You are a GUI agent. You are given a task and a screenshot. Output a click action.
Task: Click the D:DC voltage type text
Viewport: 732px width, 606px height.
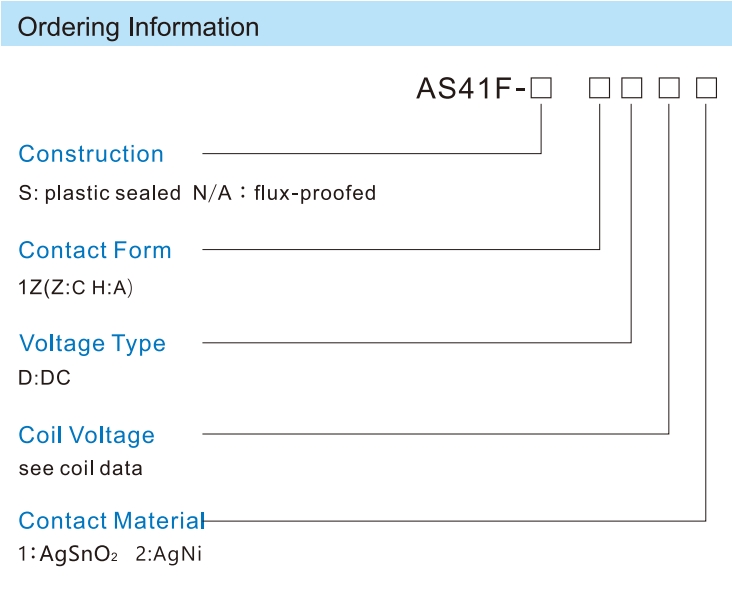coord(44,377)
